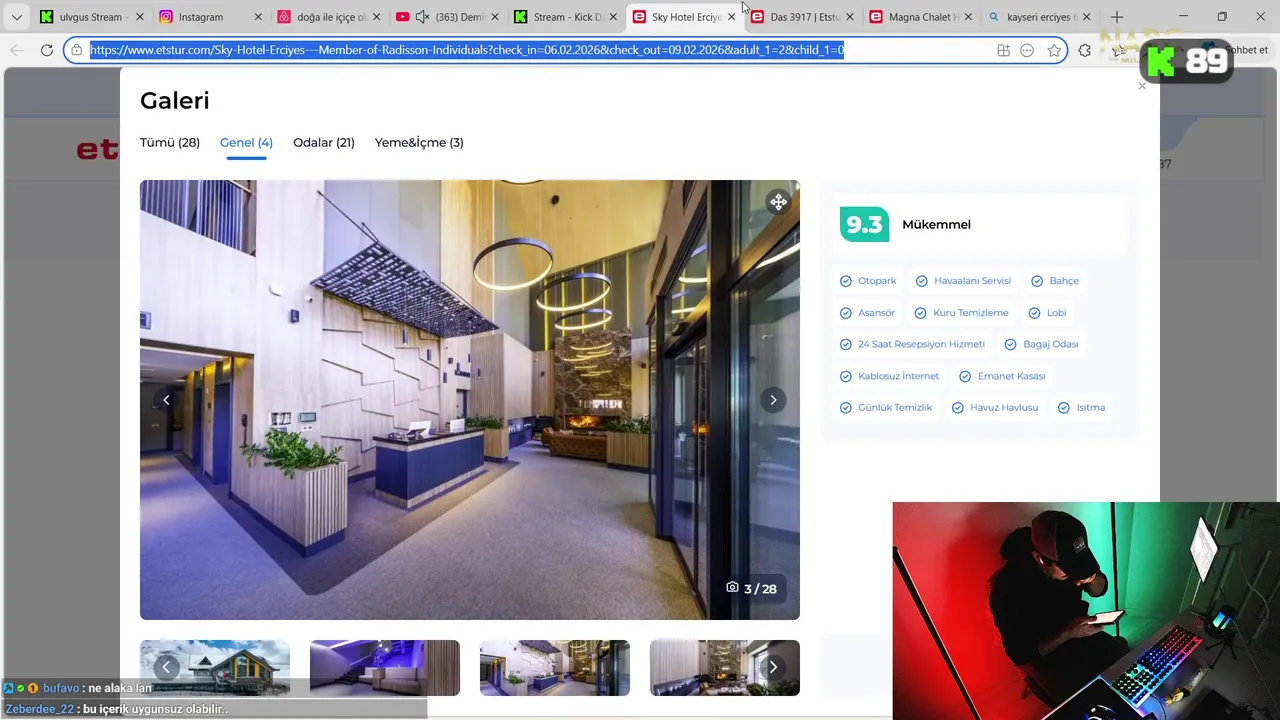Switch to the Stream - Kick Dashboard tab
This screenshot has width=1280, height=720.
tap(563, 17)
